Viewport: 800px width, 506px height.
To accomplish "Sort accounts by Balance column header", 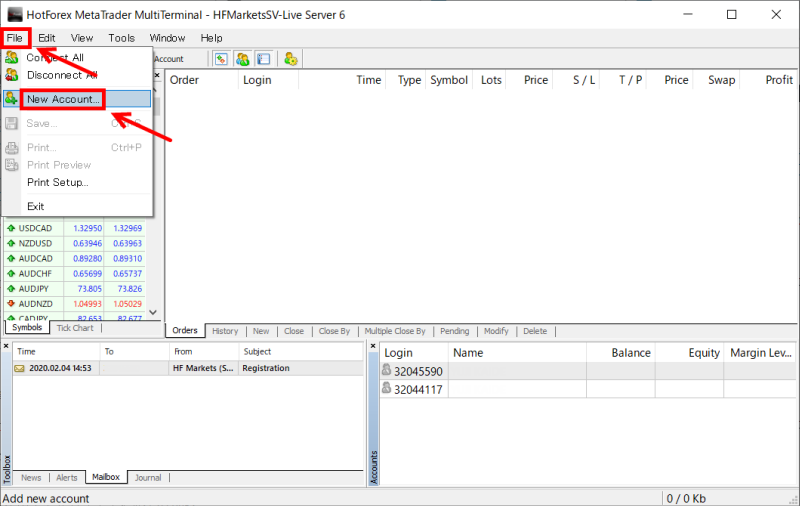I will 630,352.
